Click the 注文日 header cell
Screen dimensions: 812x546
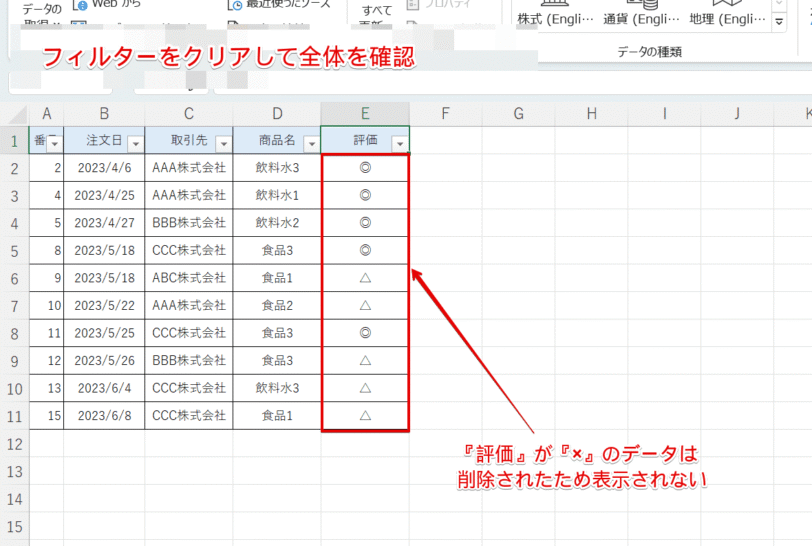[104, 140]
